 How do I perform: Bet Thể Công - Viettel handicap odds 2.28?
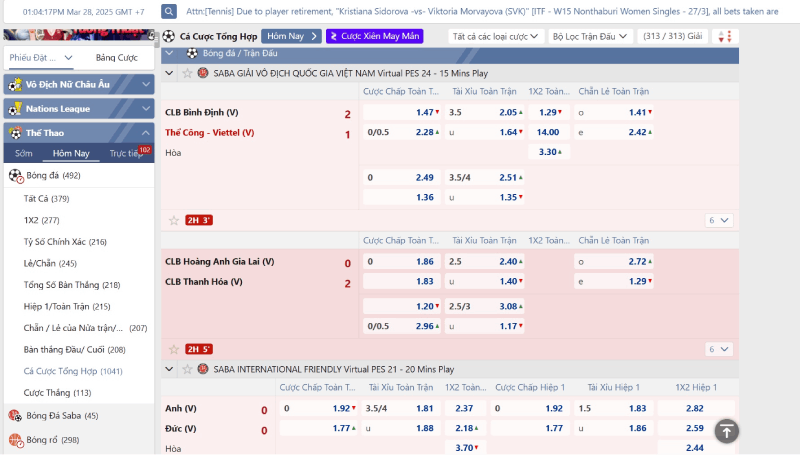402,132
